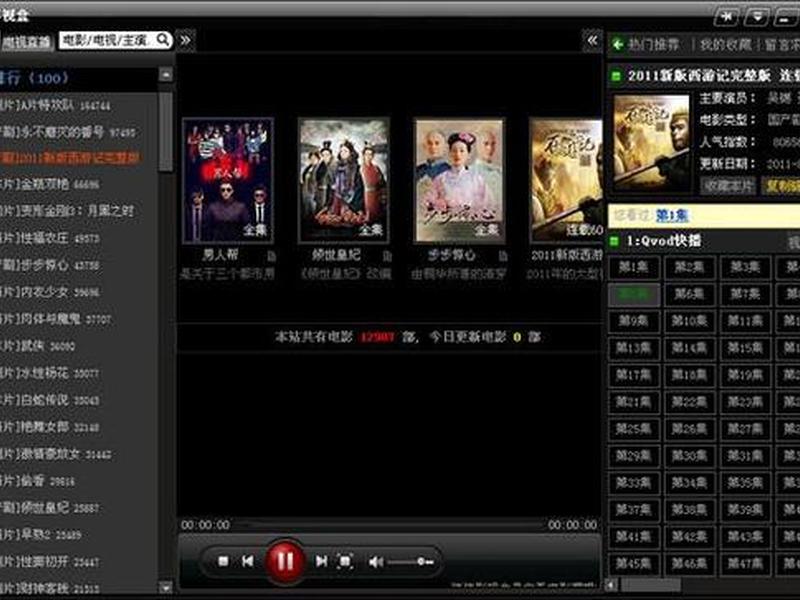Play episode 第1集 in episode grid
The height and width of the screenshot is (600, 800).
pos(634,267)
